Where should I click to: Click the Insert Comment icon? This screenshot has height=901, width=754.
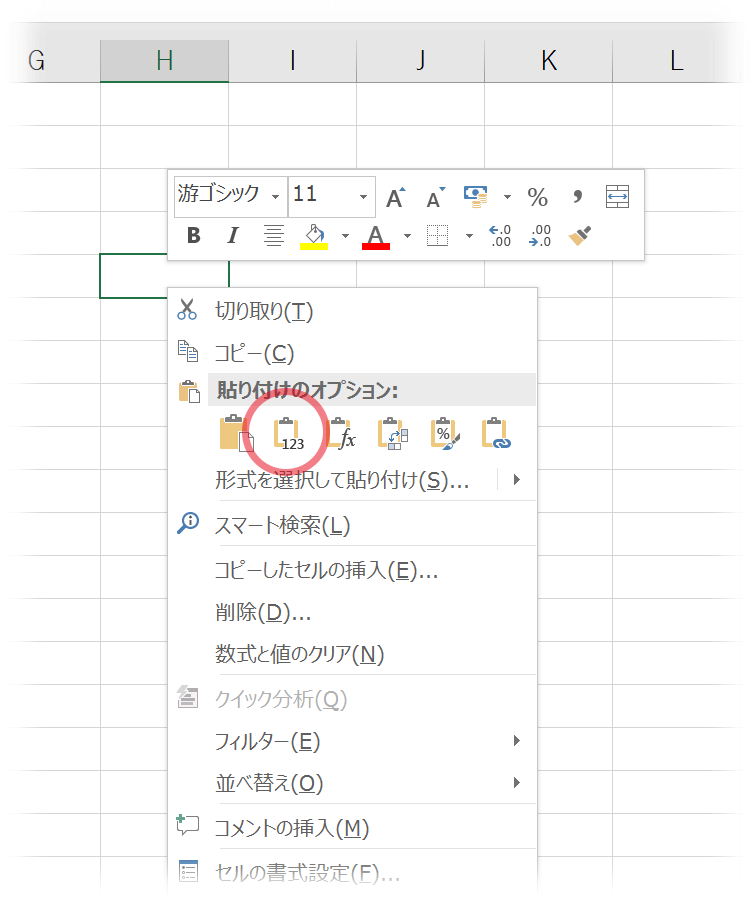tap(187, 825)
